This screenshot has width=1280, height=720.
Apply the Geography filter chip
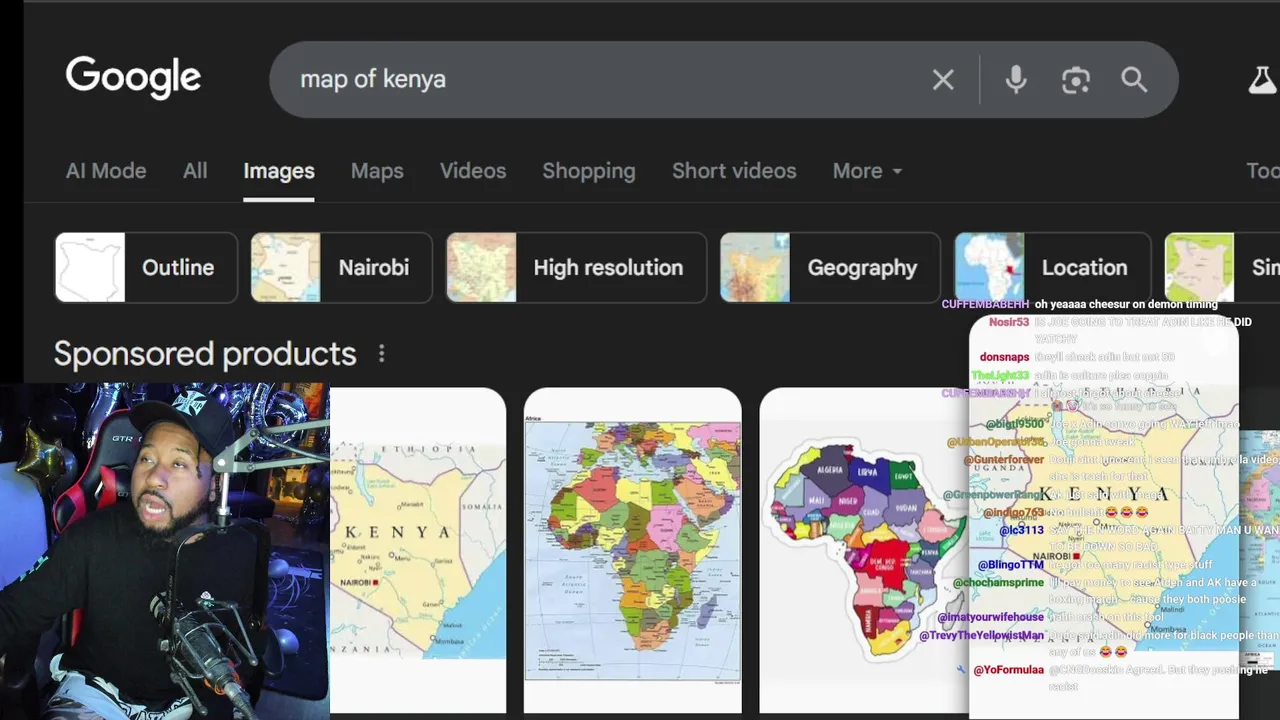point(830,267)
